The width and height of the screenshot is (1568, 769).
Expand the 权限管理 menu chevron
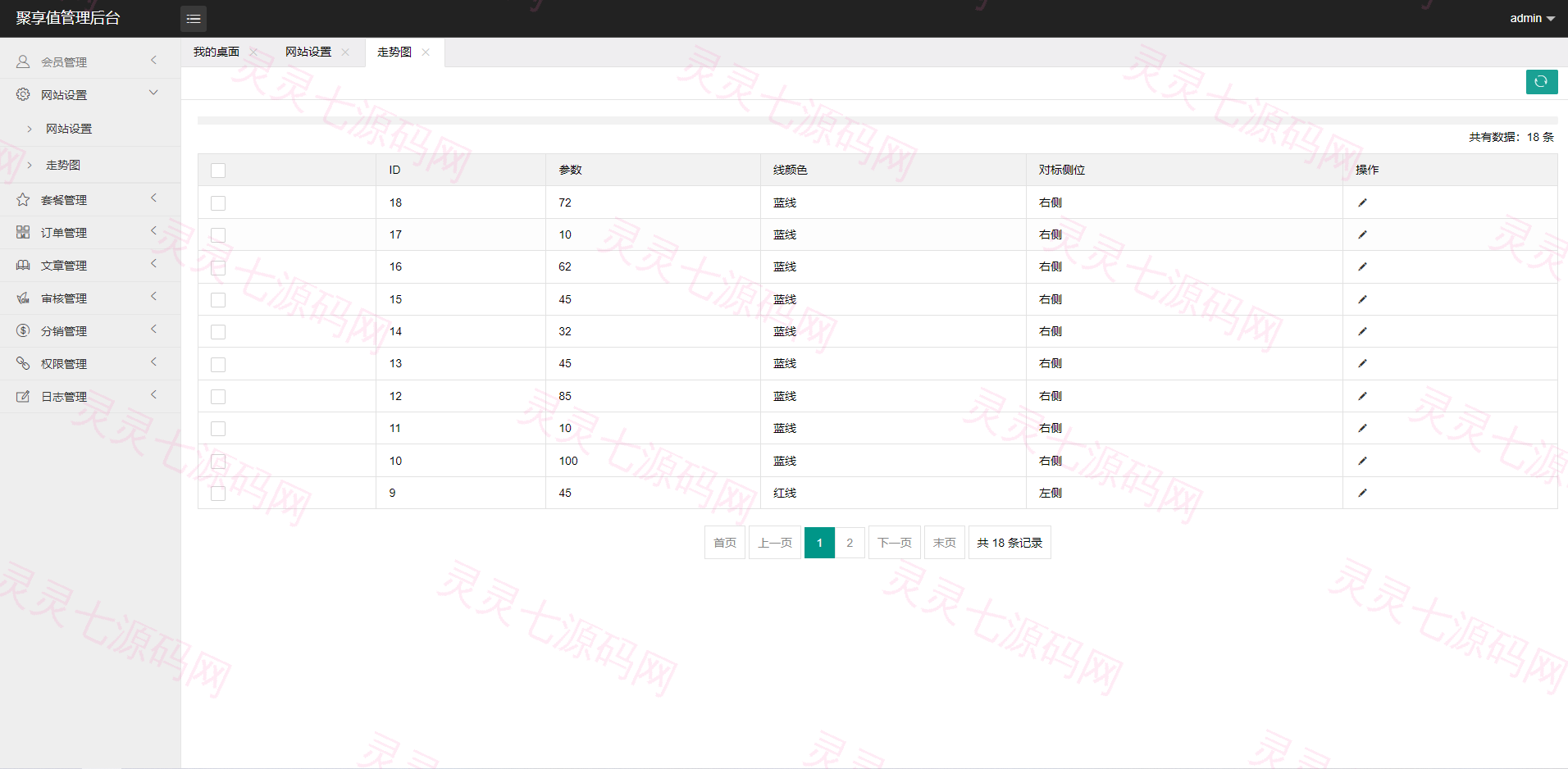[153, 362]
